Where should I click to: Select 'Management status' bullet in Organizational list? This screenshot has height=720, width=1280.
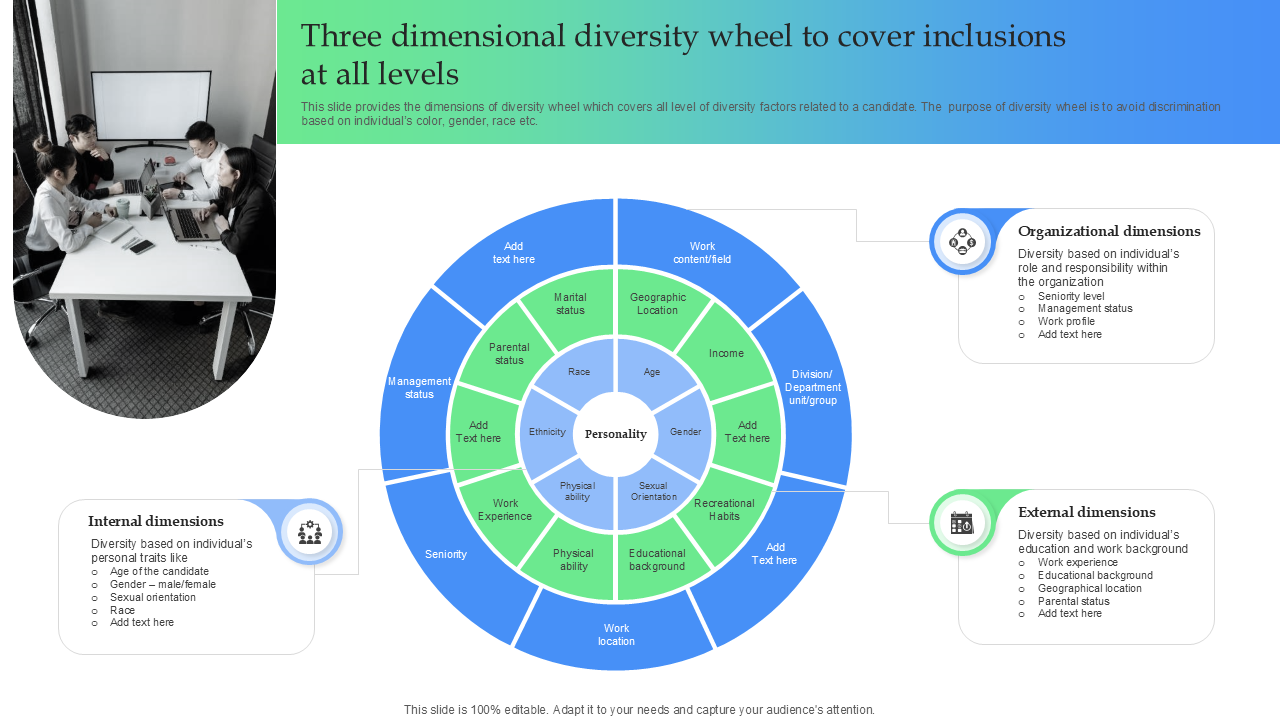coord(1085,309)
